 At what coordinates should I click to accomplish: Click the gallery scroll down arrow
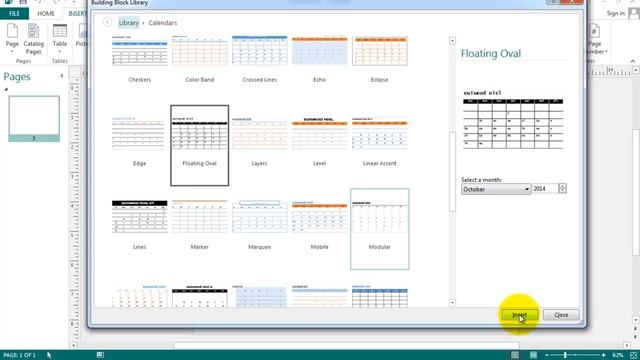(x=452, y=303)
